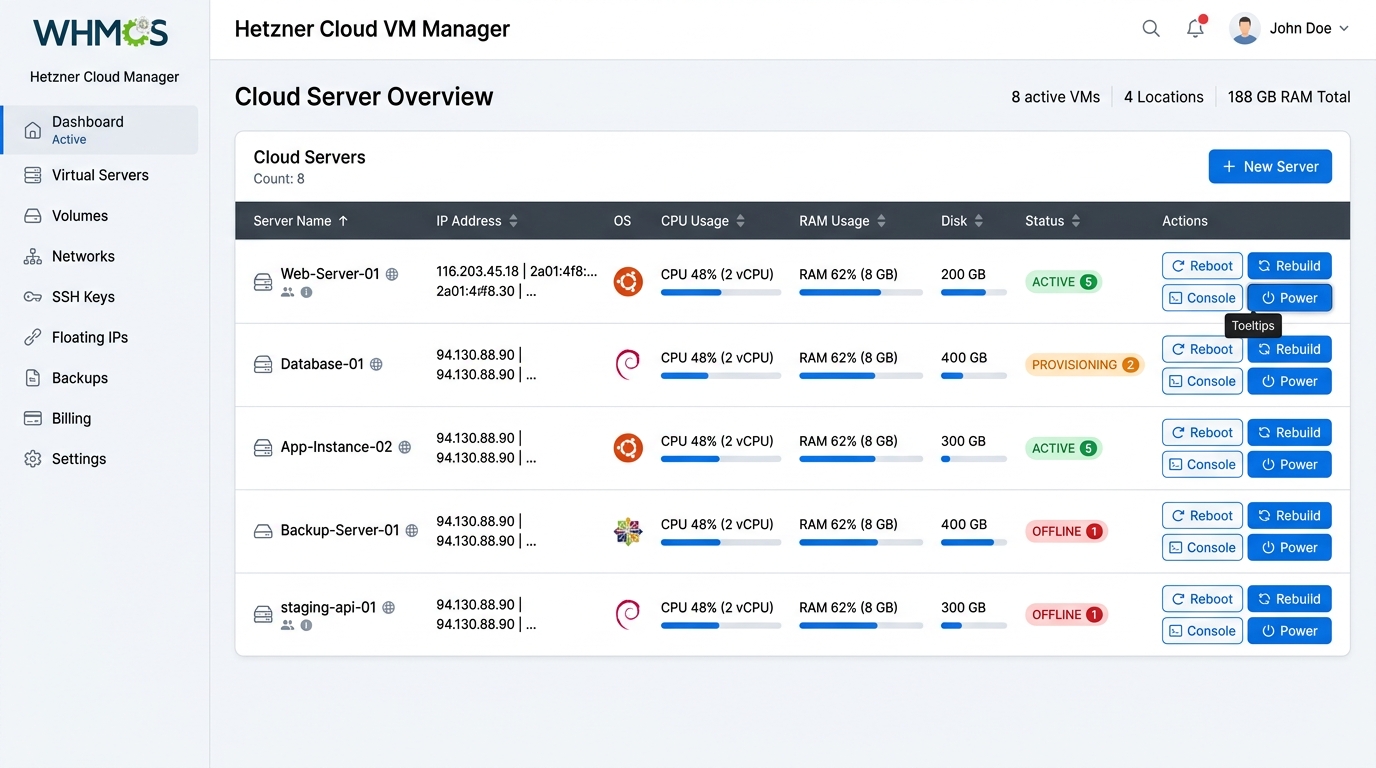Sort by Server Name column arrow
The width and height of the screenshot is (1376, 768).
(x=343, y=221)
